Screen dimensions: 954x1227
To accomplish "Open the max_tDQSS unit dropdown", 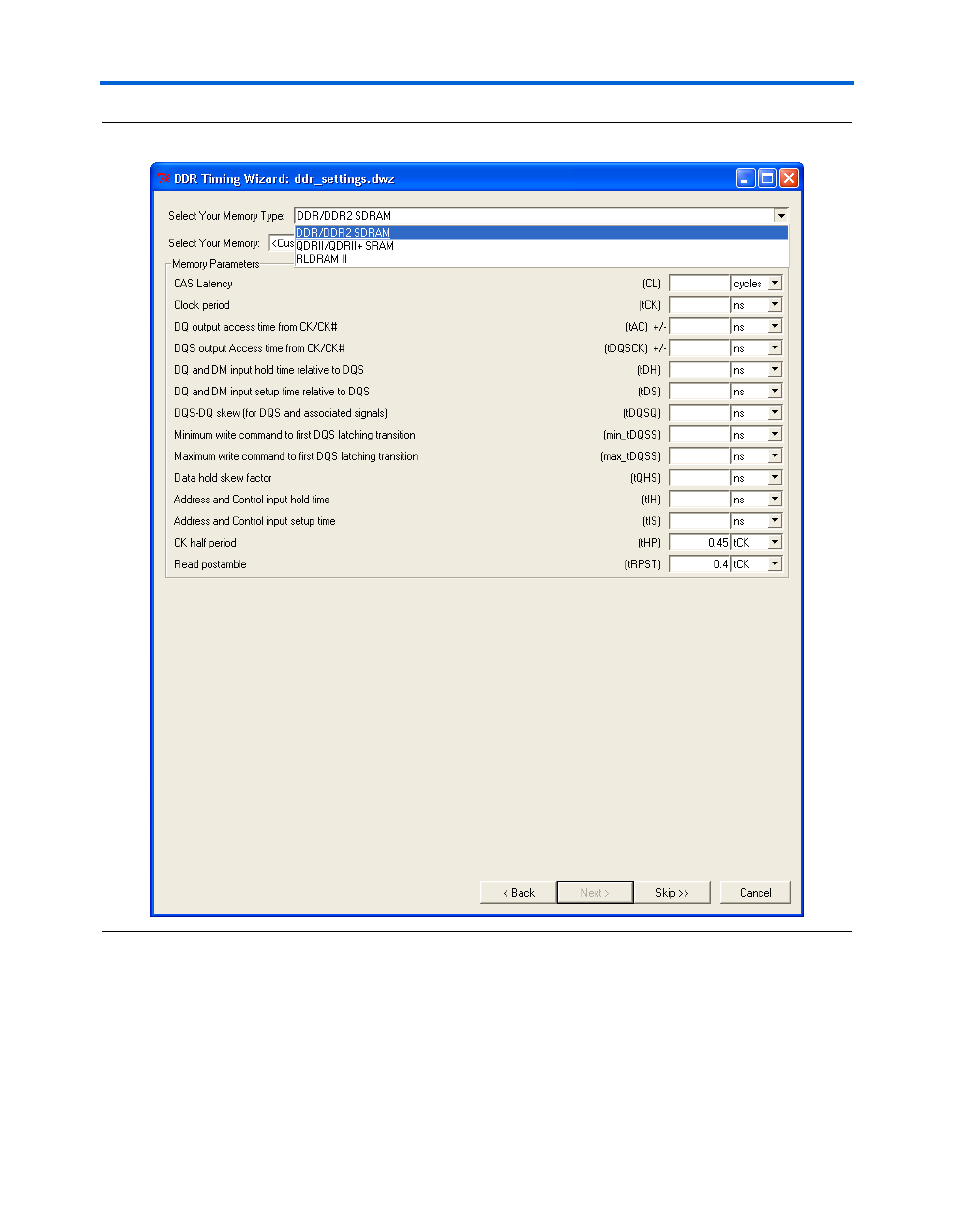I will click(x=774, y=456).
